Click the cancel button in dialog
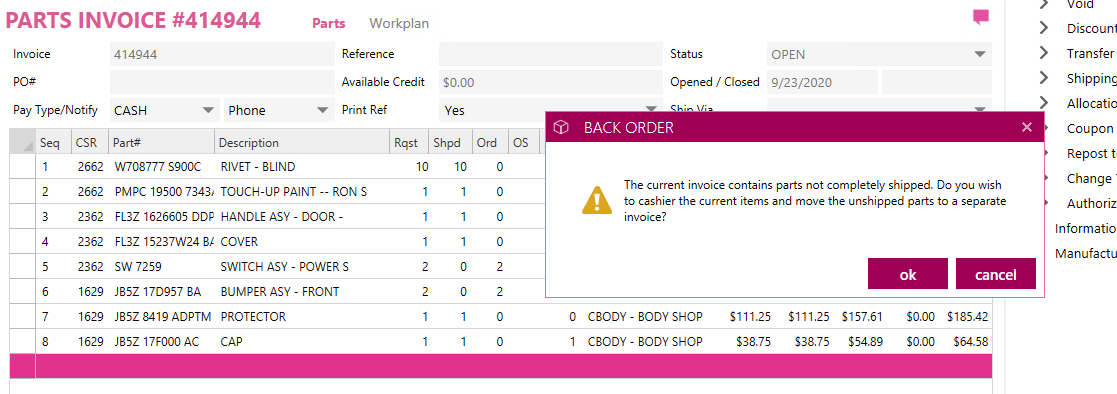Image resolution: width=1117 pixels, height=394 pixels. coord(995,274)
